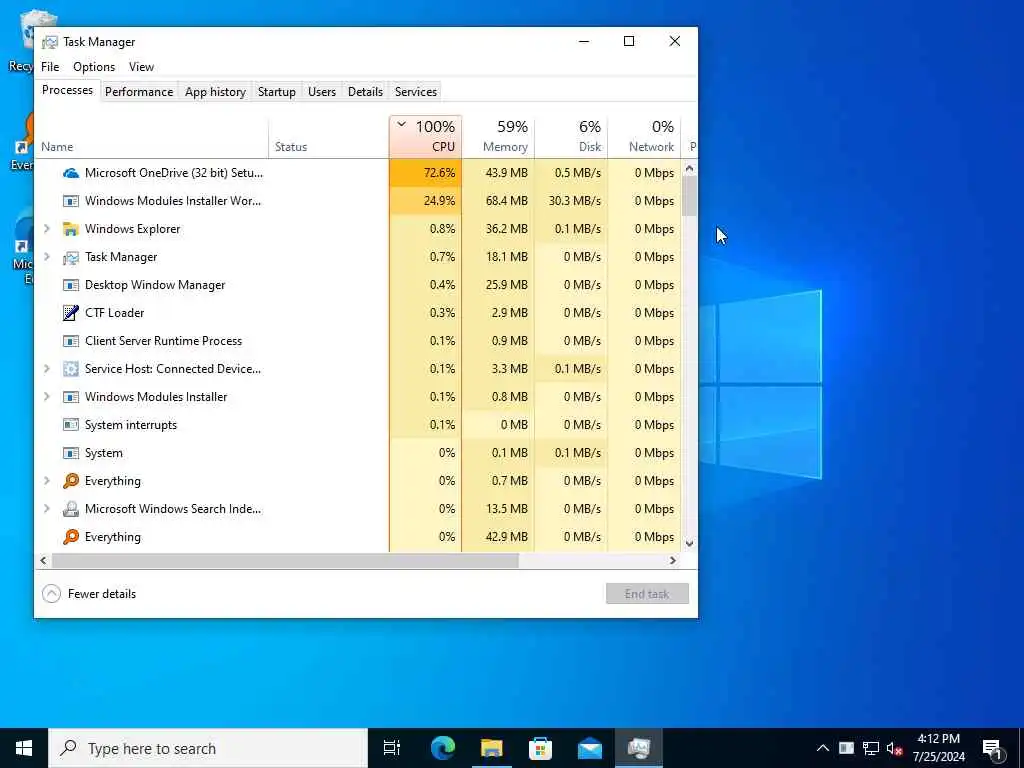Screen dimensions: 1024x768
Task: Switch to the App history tab
Action: point(215,91)
